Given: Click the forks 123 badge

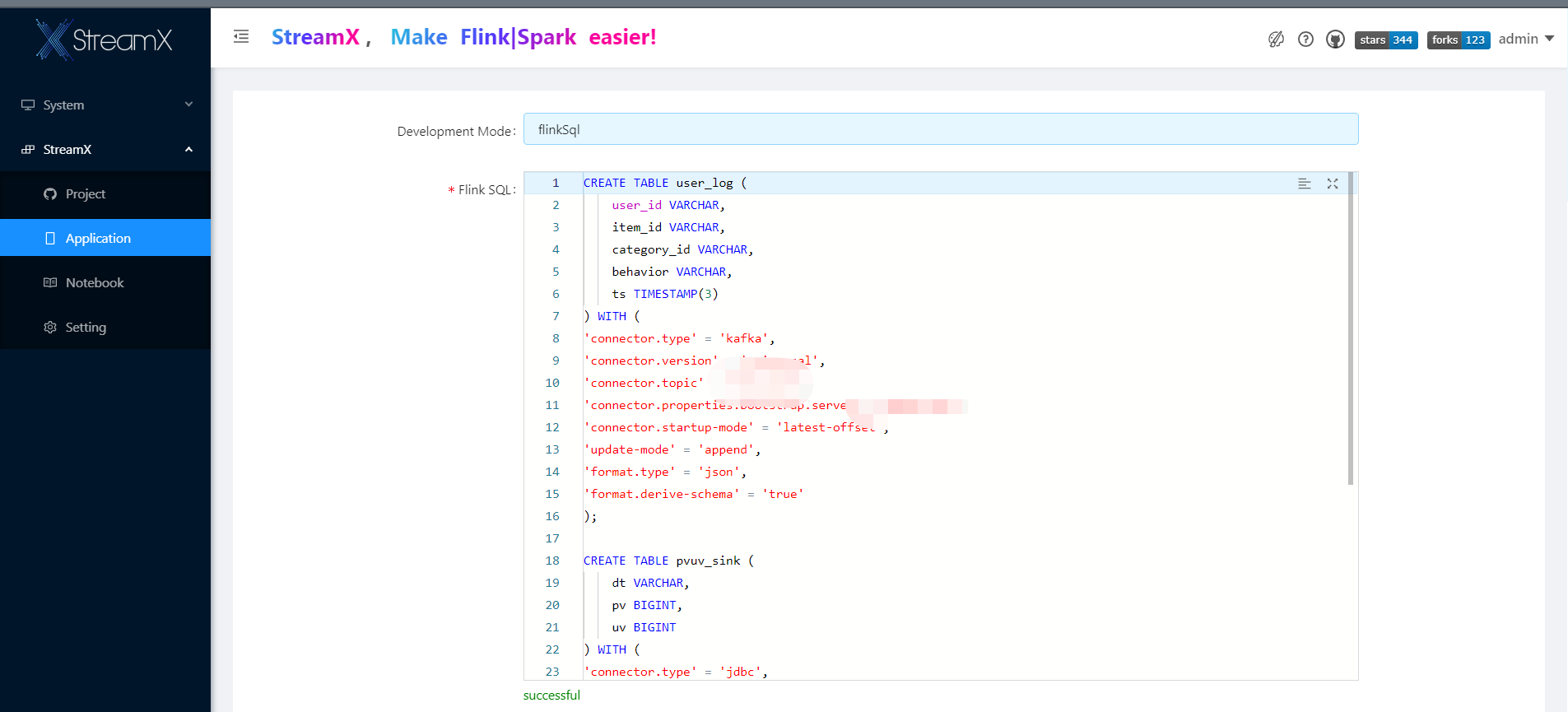Looking at the screenshot, I should tap(1459, 40).
